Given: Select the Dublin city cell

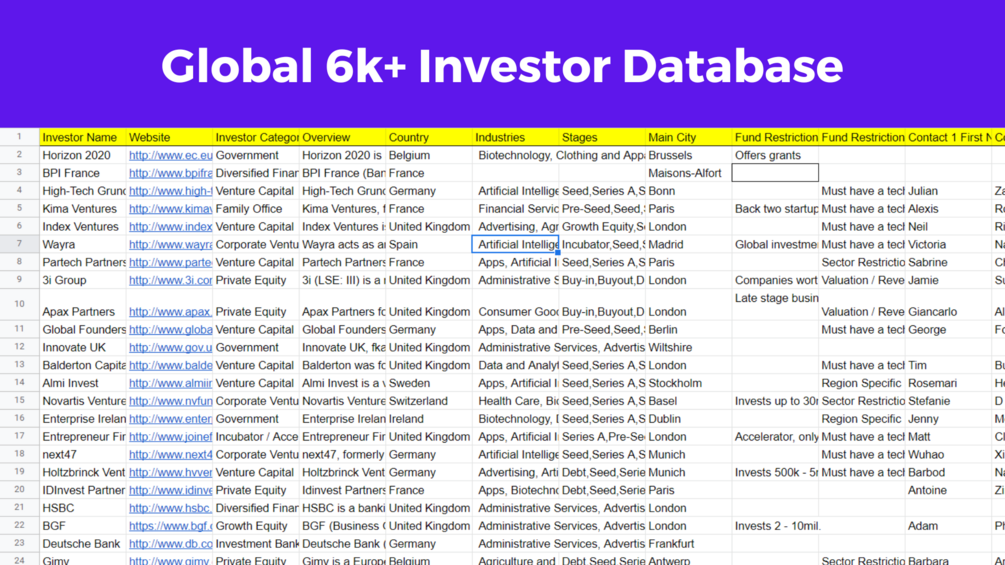Looking at the screenshot, I should point(688,419).
